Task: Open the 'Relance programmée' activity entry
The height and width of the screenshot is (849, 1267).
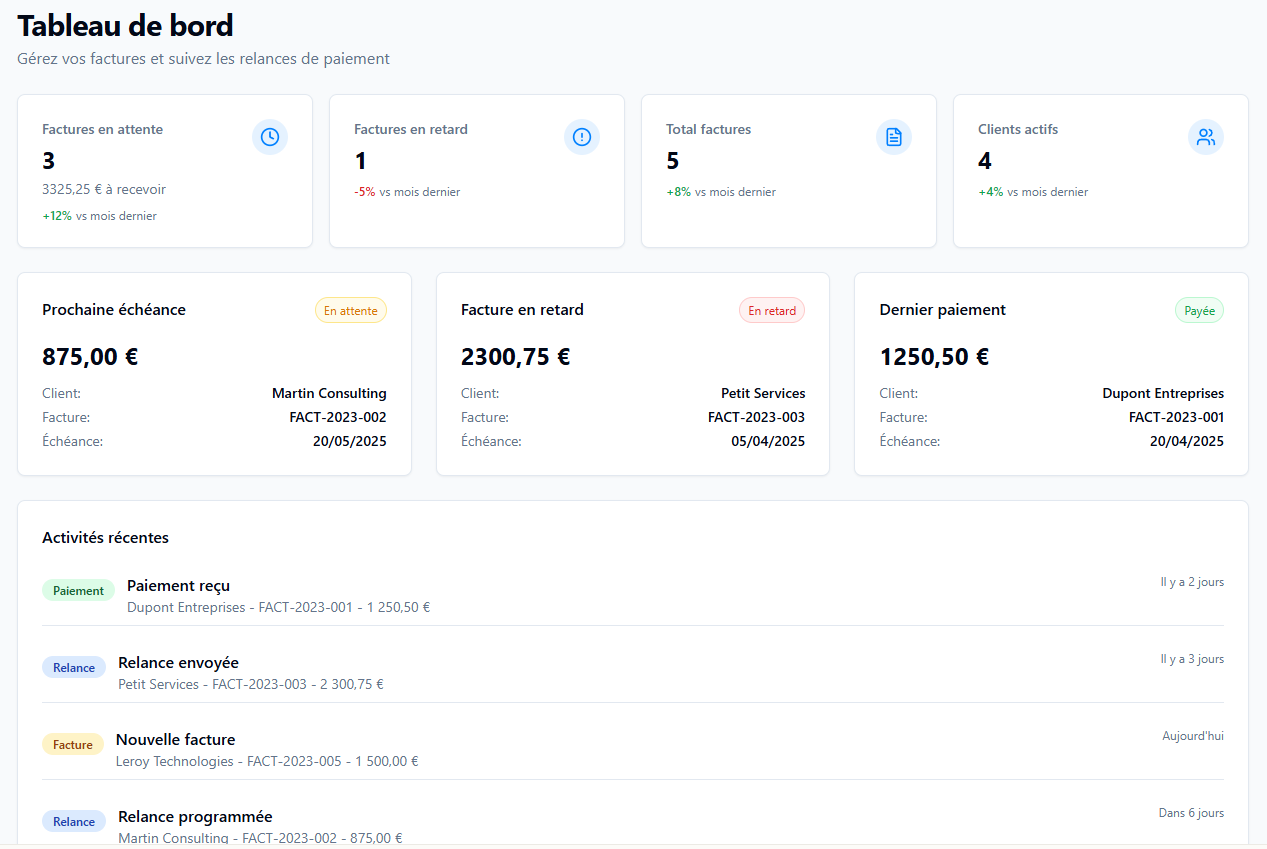Action: (195, 817)
